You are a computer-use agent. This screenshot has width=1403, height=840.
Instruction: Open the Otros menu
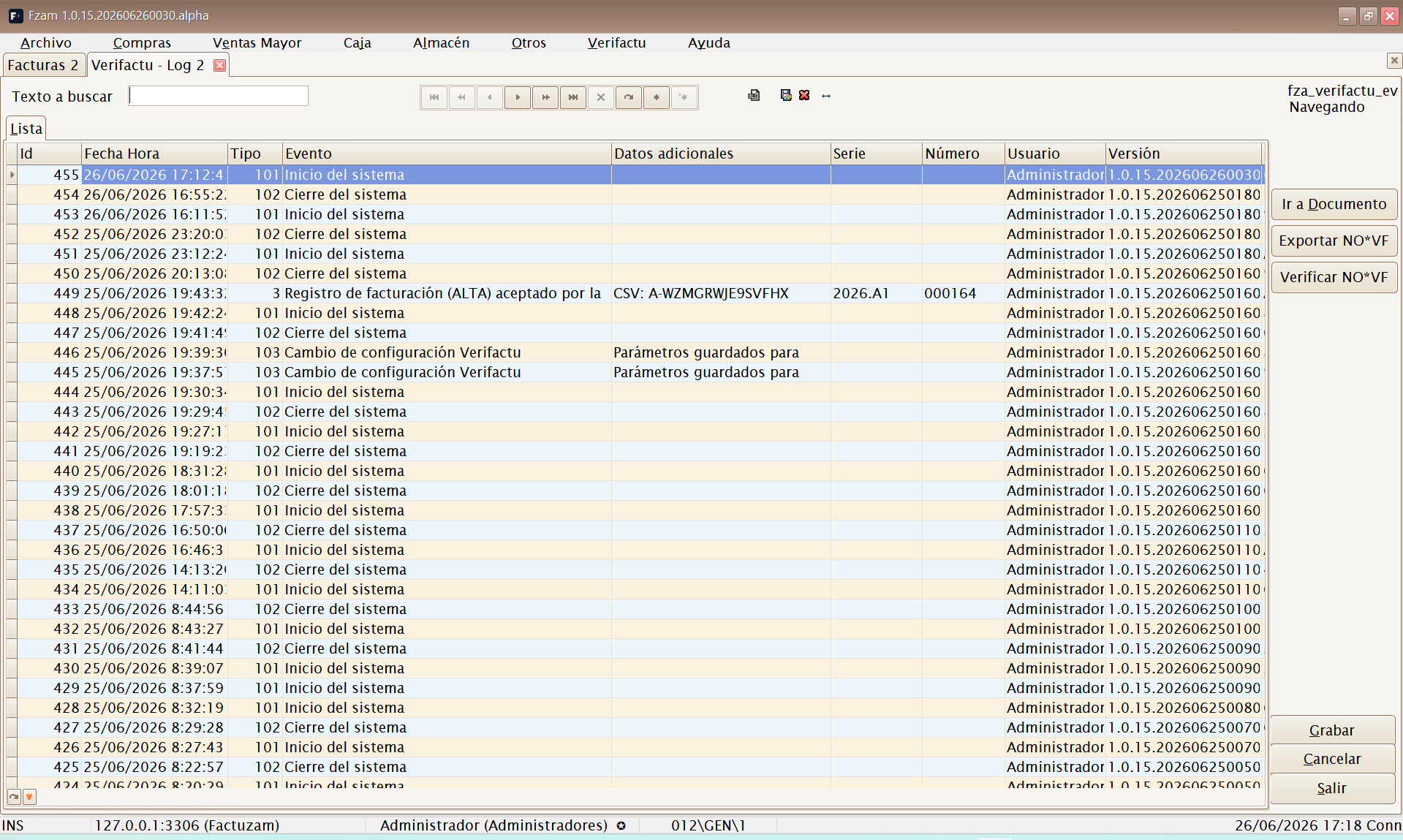[529, 43]
